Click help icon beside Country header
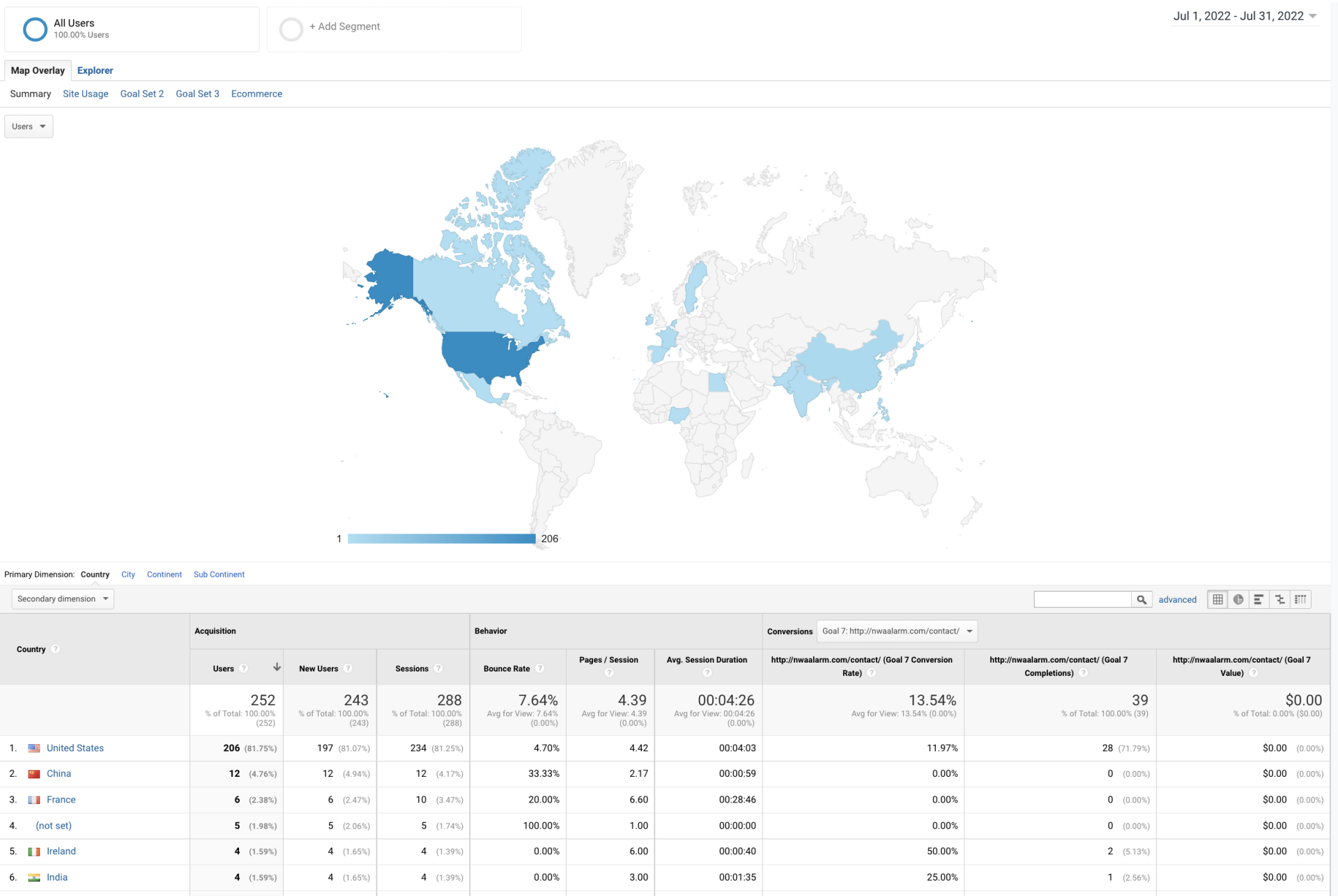Image resolution: width=1338 pixels, height=896 pixels. point(56,649)
